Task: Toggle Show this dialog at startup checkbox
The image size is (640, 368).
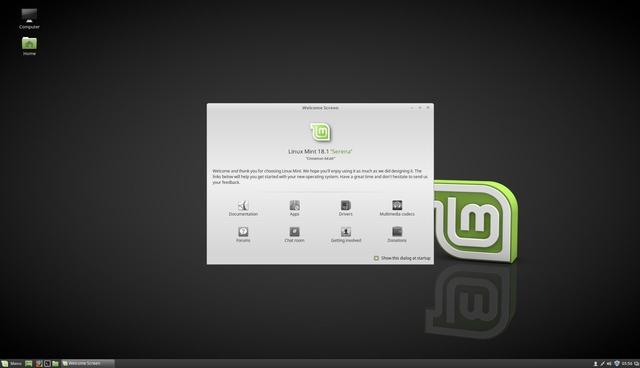Action: click(376, 258)
